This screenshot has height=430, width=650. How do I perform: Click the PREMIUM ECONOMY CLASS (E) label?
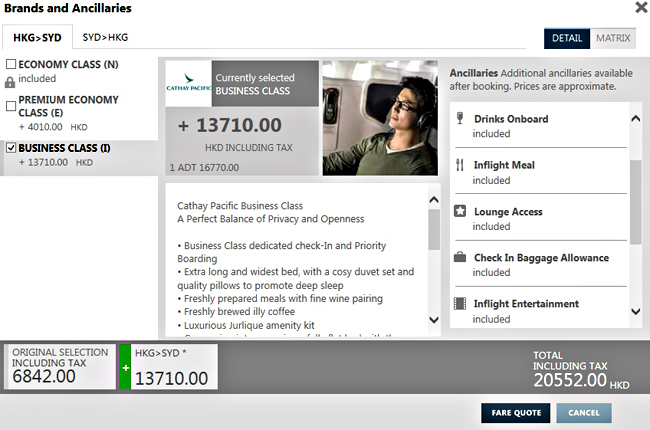68,106
